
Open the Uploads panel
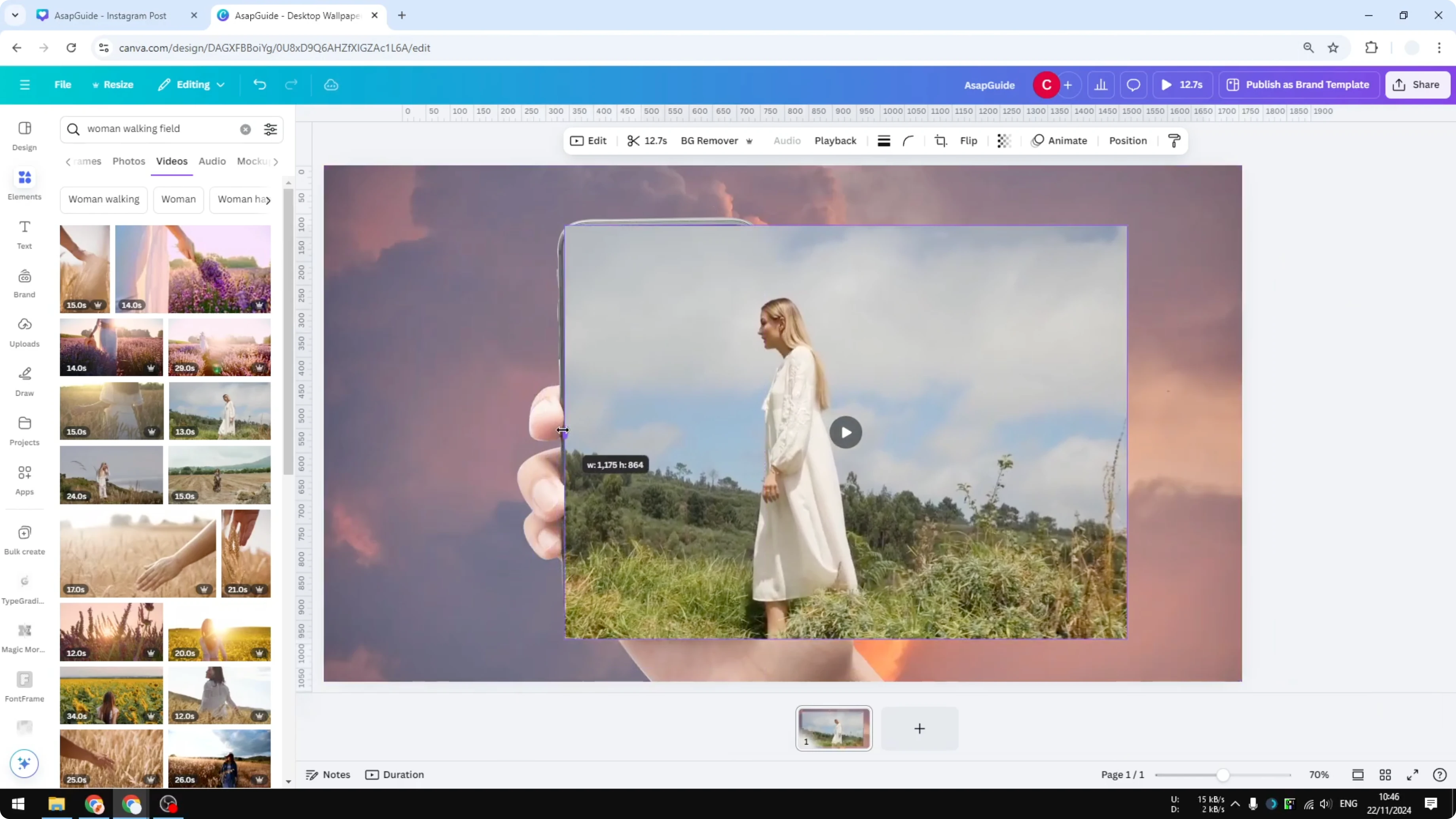click(24, 331)
